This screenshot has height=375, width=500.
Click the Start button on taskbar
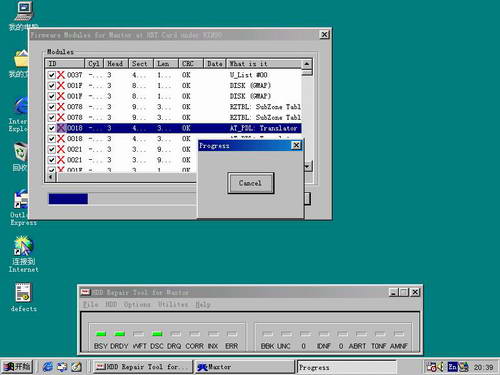click(17, 367)
